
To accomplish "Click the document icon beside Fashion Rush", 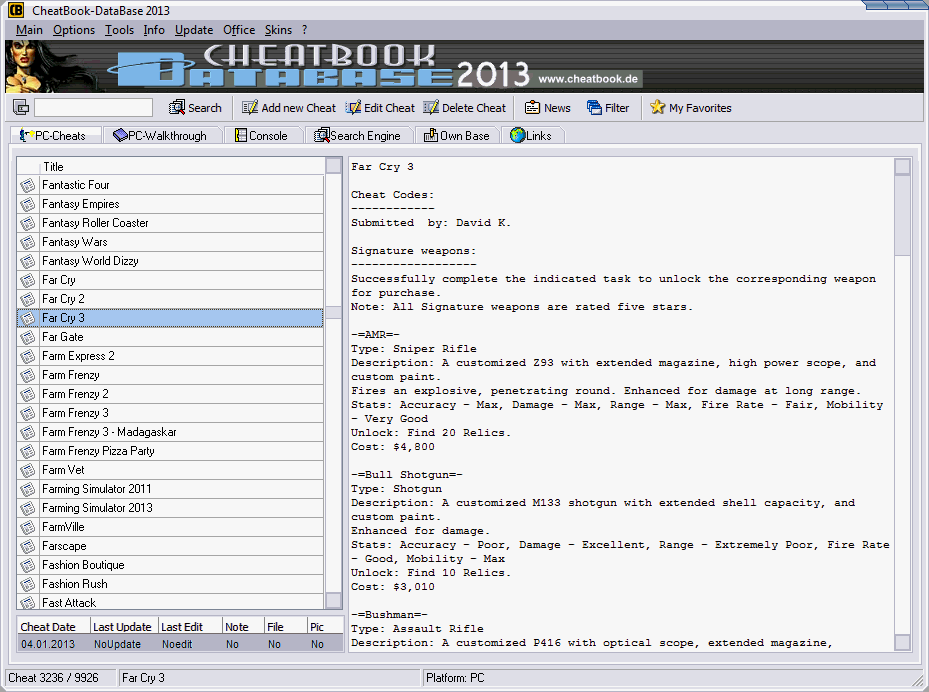I will tap(28, 584).
